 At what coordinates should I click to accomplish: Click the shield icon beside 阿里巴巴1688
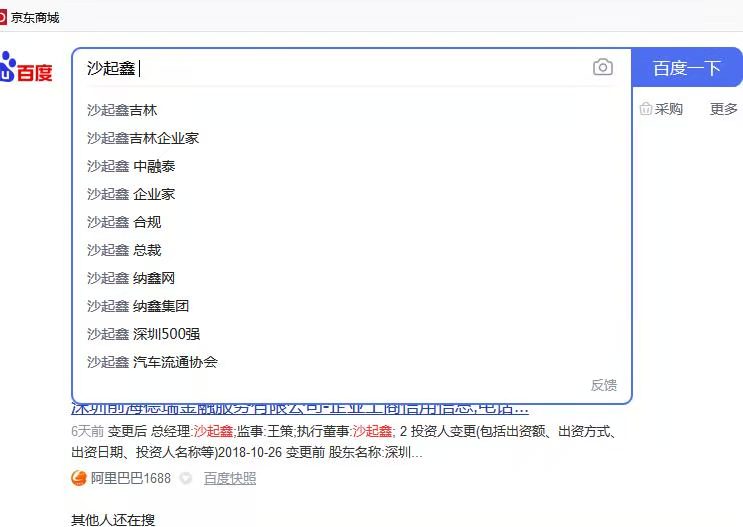coord(186,478)
